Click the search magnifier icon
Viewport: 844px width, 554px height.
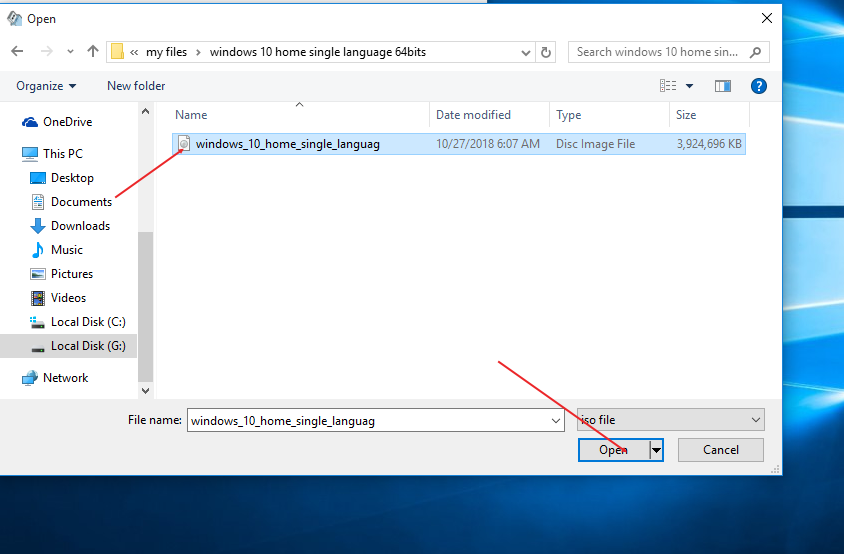756,52
